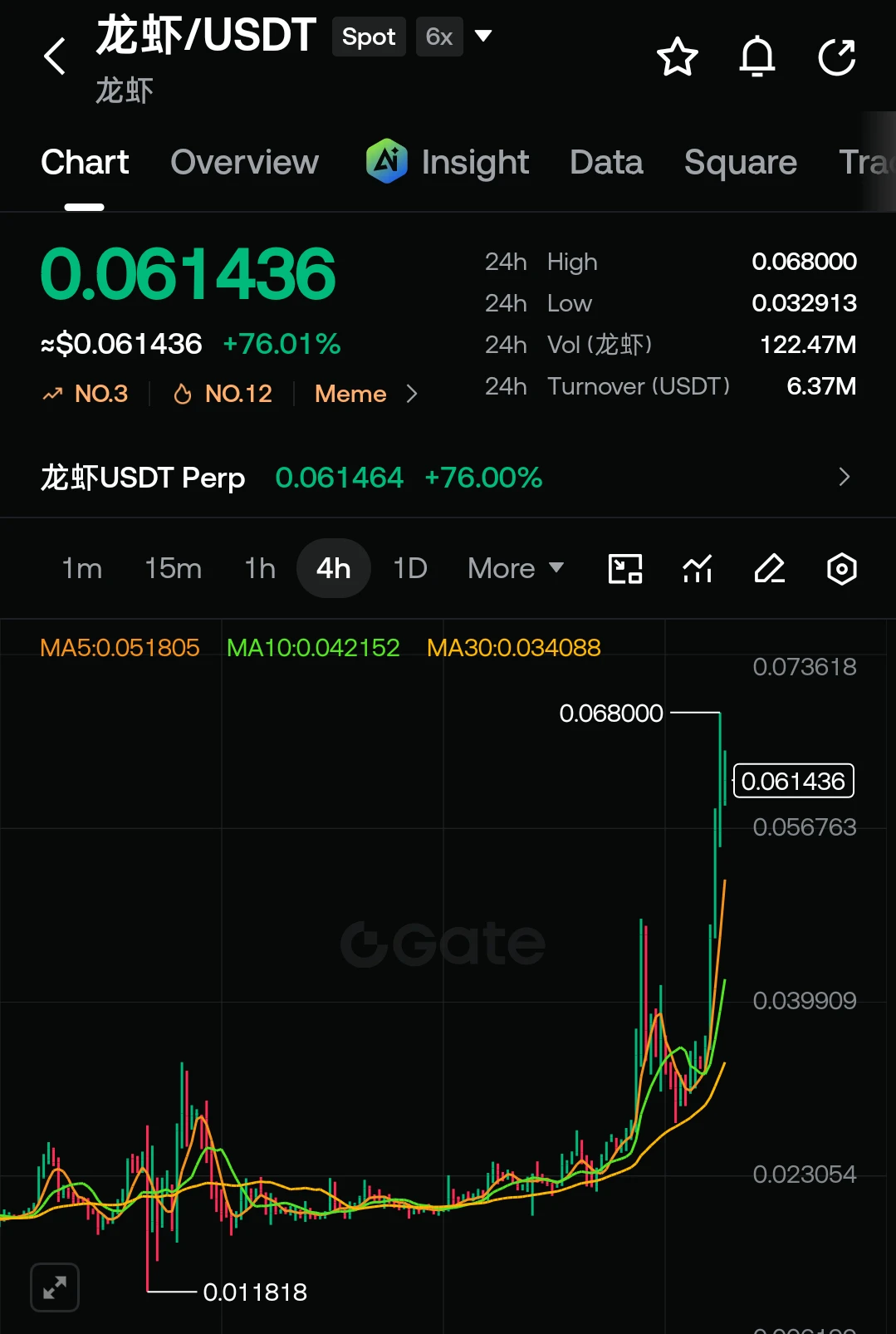Tap the hot NO.12 flame rank
This screenshot has width=896, height=1334.
pyautogui.click(x=223, y=394)
